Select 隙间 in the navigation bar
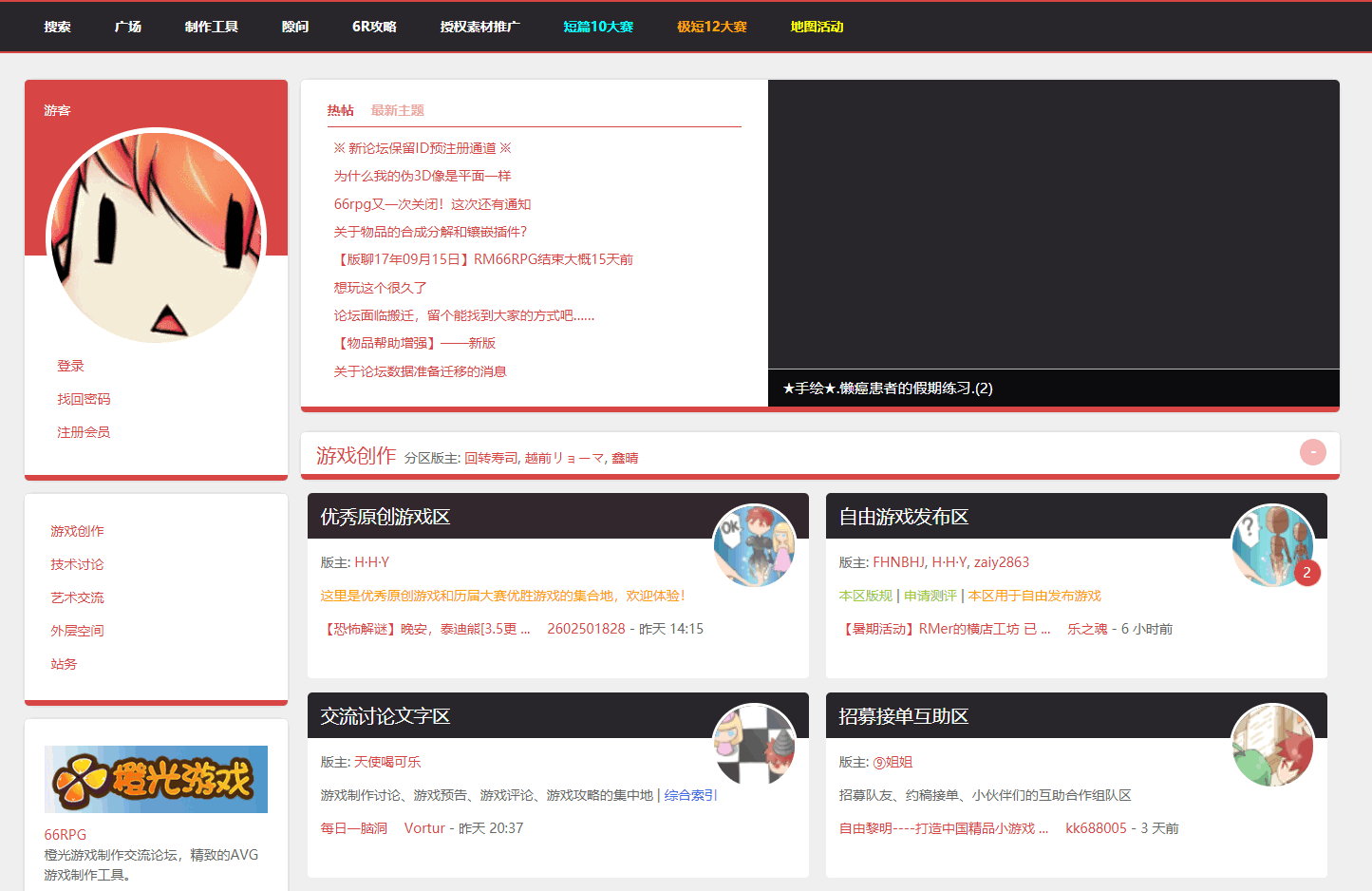This screenshot has height=891, width=1372. [295, 27]
